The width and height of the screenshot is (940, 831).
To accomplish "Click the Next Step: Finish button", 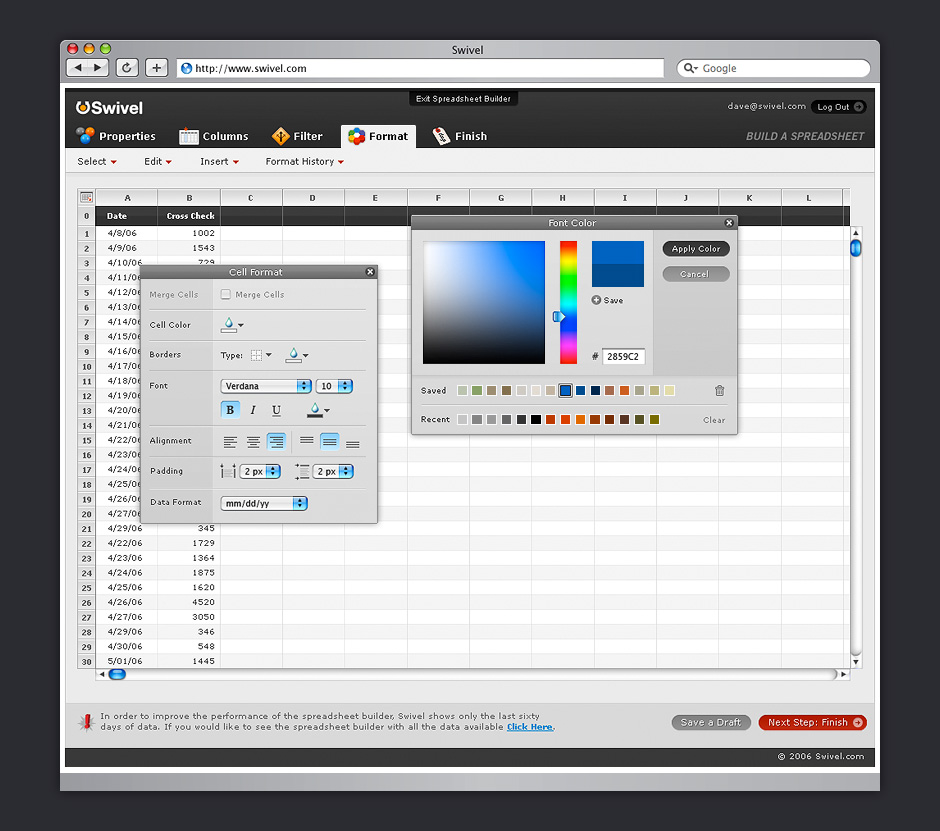I will point(812,722).
